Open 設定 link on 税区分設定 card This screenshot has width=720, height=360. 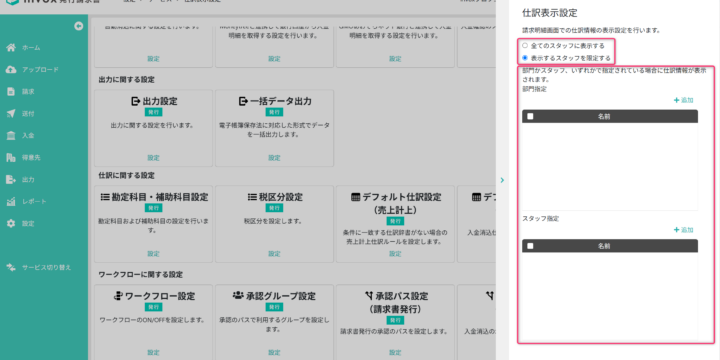click(274, 253)
